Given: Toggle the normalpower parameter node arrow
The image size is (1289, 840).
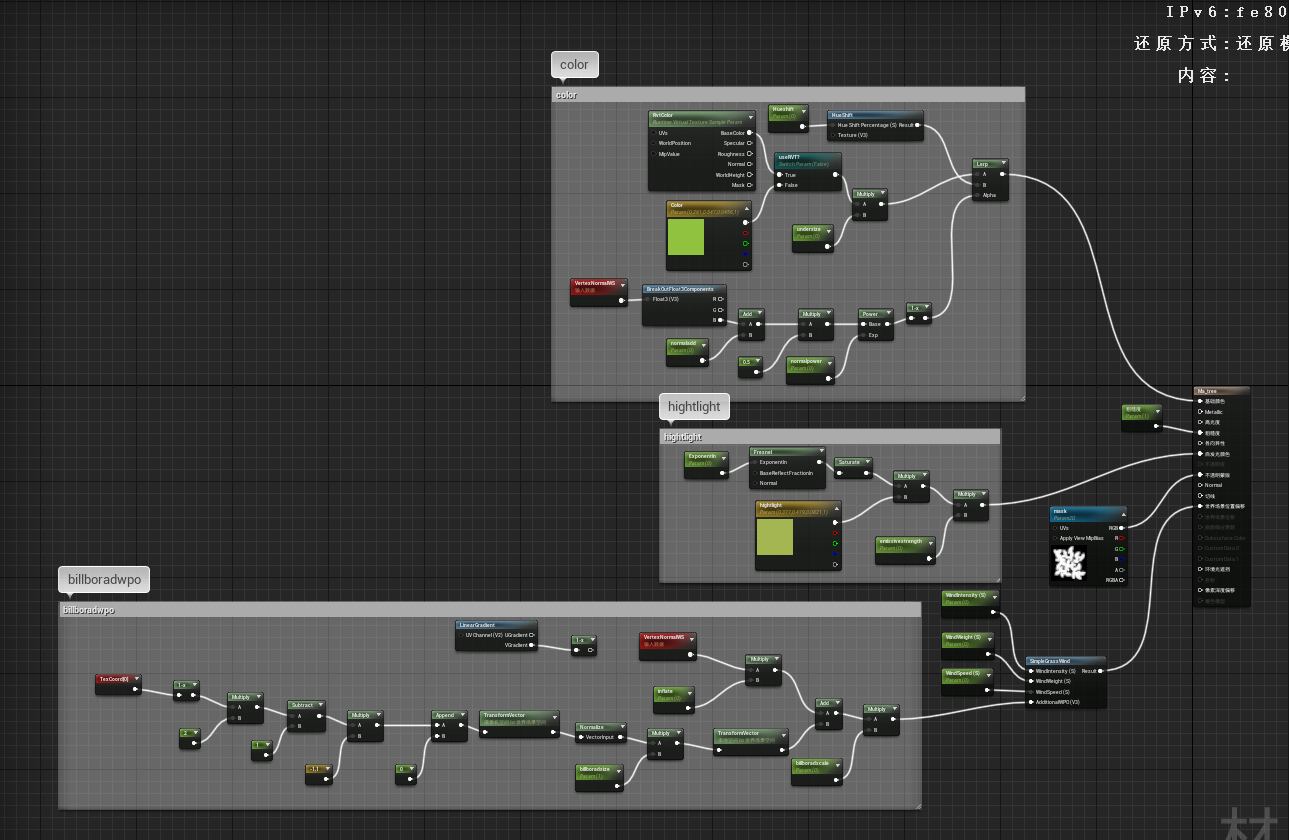Looking at the screenshot, I should coord(829,363).
